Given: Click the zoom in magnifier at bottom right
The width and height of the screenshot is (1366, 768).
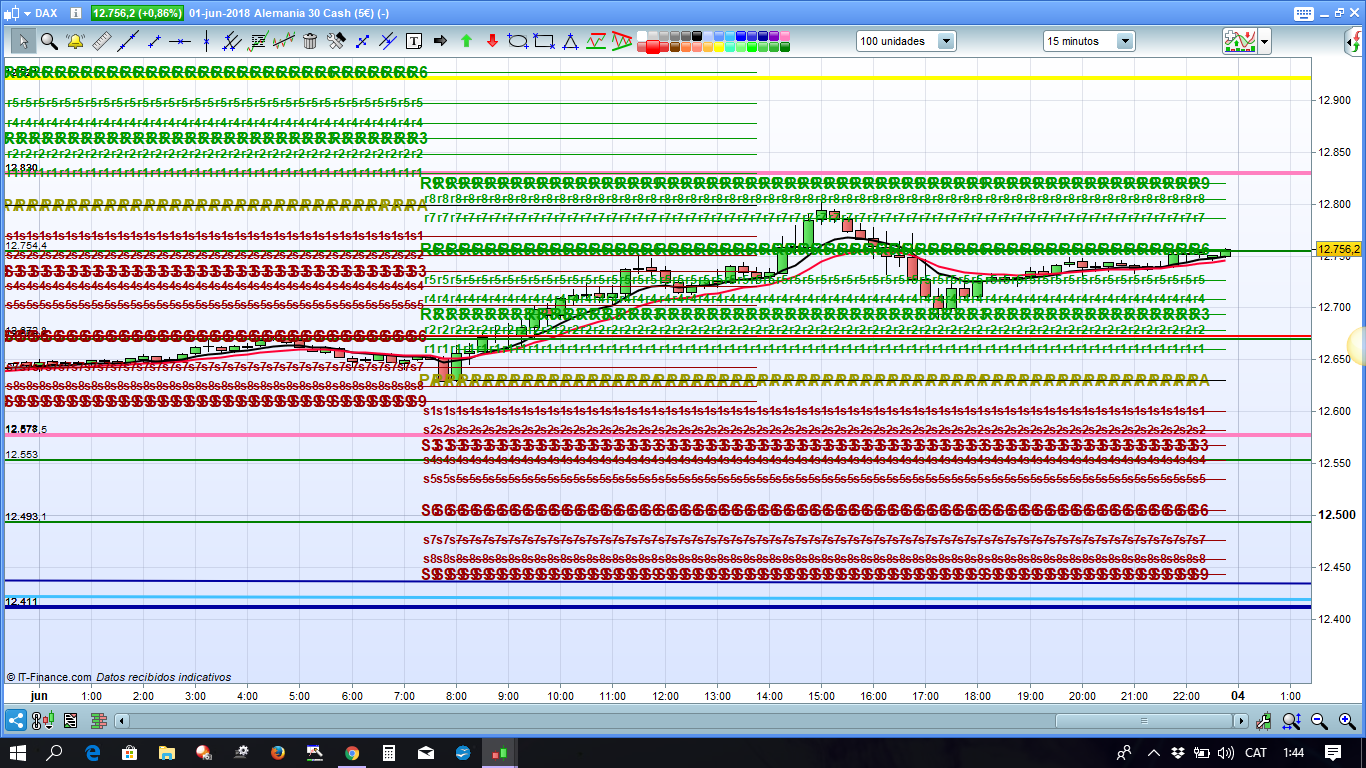Looking at the screenshot, I should (1347, 720).
